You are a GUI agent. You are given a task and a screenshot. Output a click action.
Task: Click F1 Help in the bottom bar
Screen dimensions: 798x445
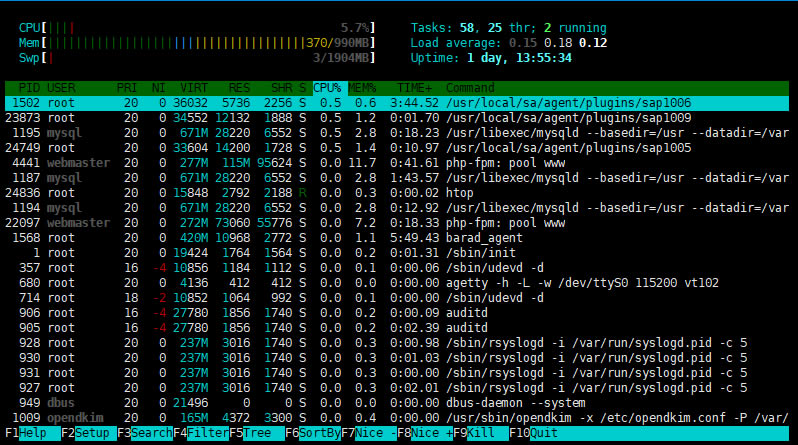pos(32,435)
